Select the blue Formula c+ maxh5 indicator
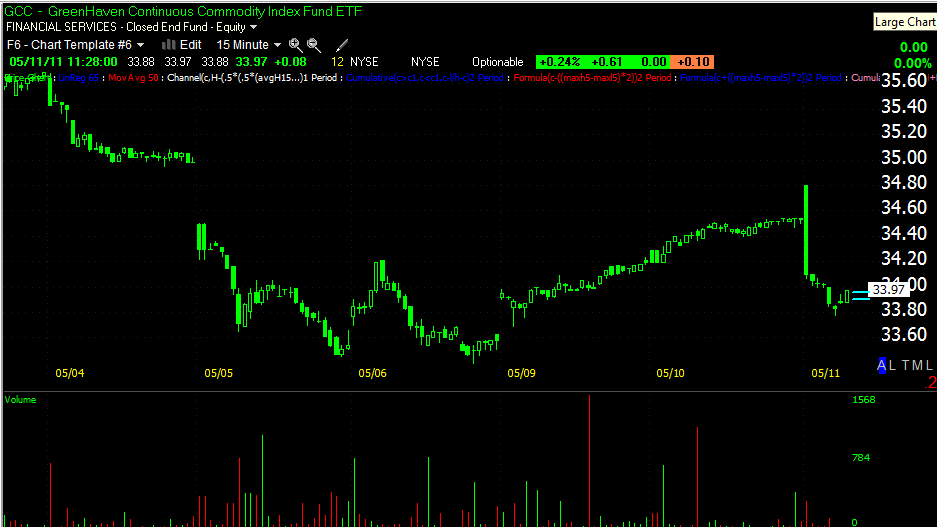Viewport: 937px width, 527px height. pos(760,78)
